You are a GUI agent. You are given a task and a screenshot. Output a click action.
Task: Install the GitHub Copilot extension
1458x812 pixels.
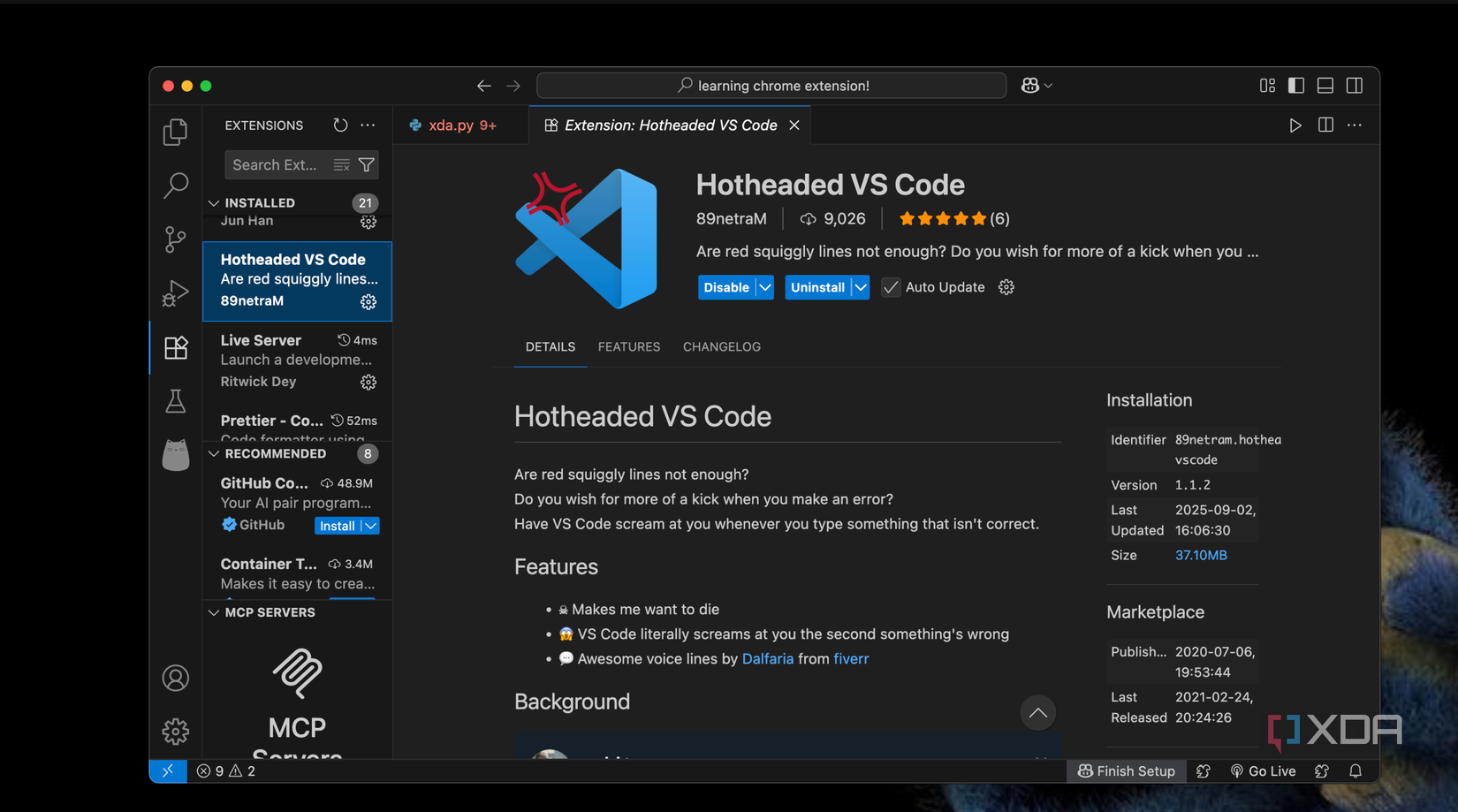pos(337,526)
